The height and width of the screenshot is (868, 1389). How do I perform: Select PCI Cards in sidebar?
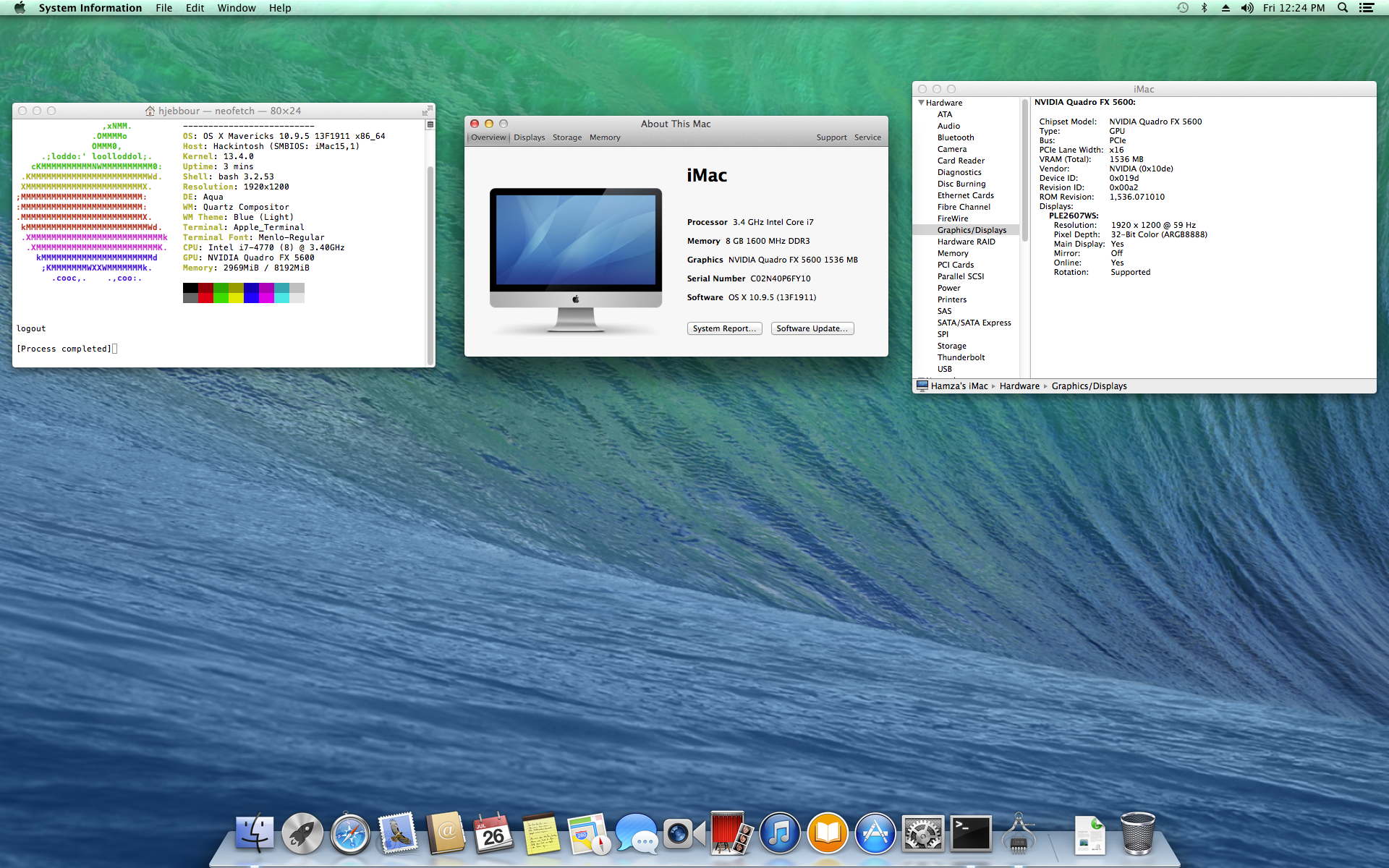tap(956, 265)
